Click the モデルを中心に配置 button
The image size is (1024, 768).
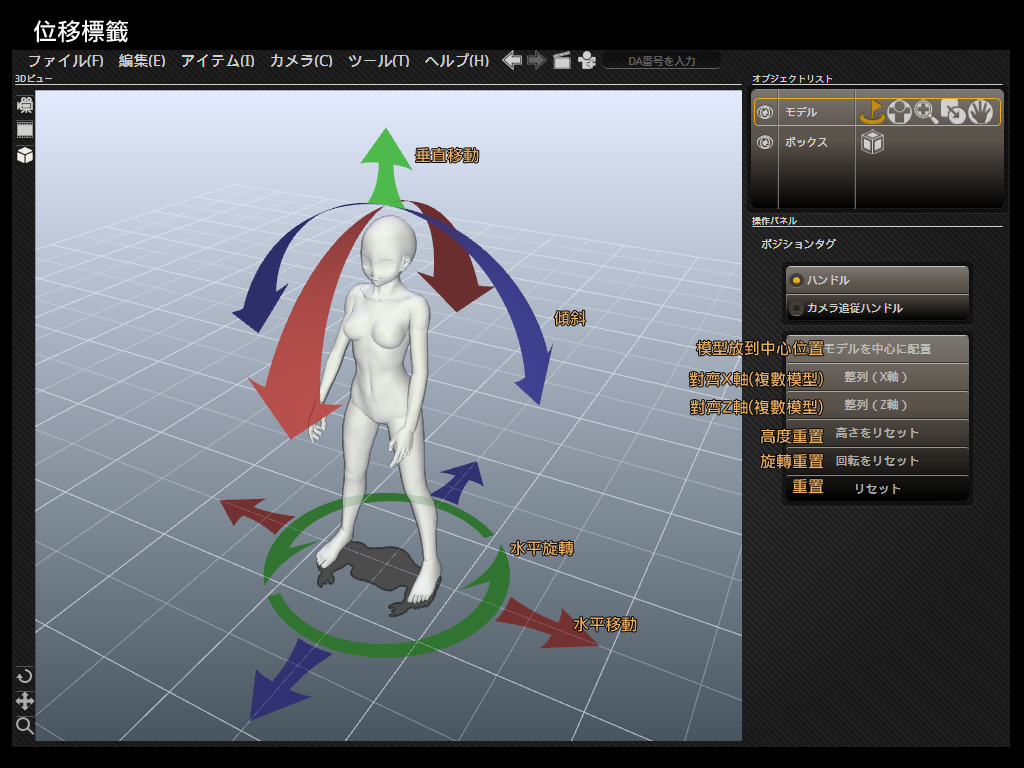(x=877, y=349)
